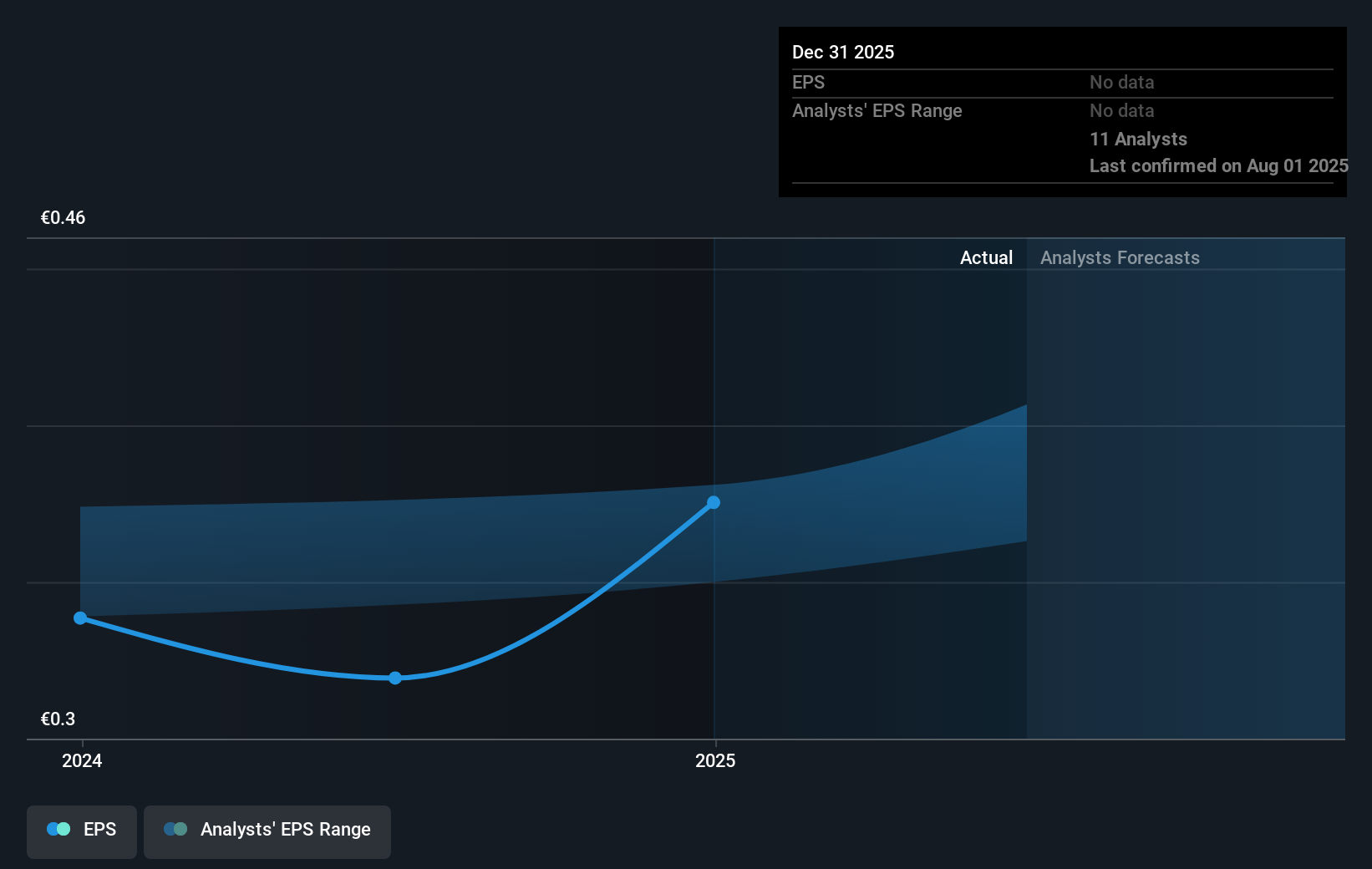Viewport: 1372px width, 869px height.
Task: Click the Actual section label
Action: coord(986,257)
